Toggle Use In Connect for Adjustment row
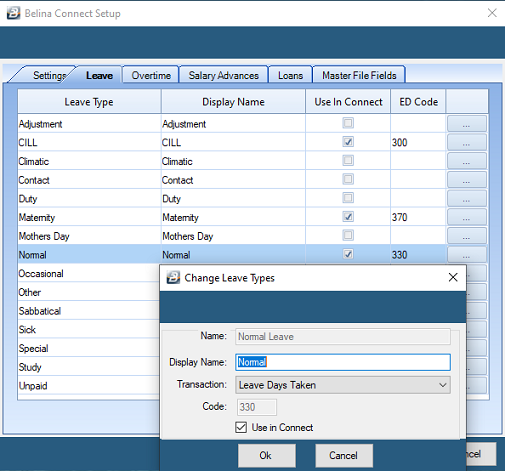The width and height of the screenshot is (505, 471). (348, 123)
